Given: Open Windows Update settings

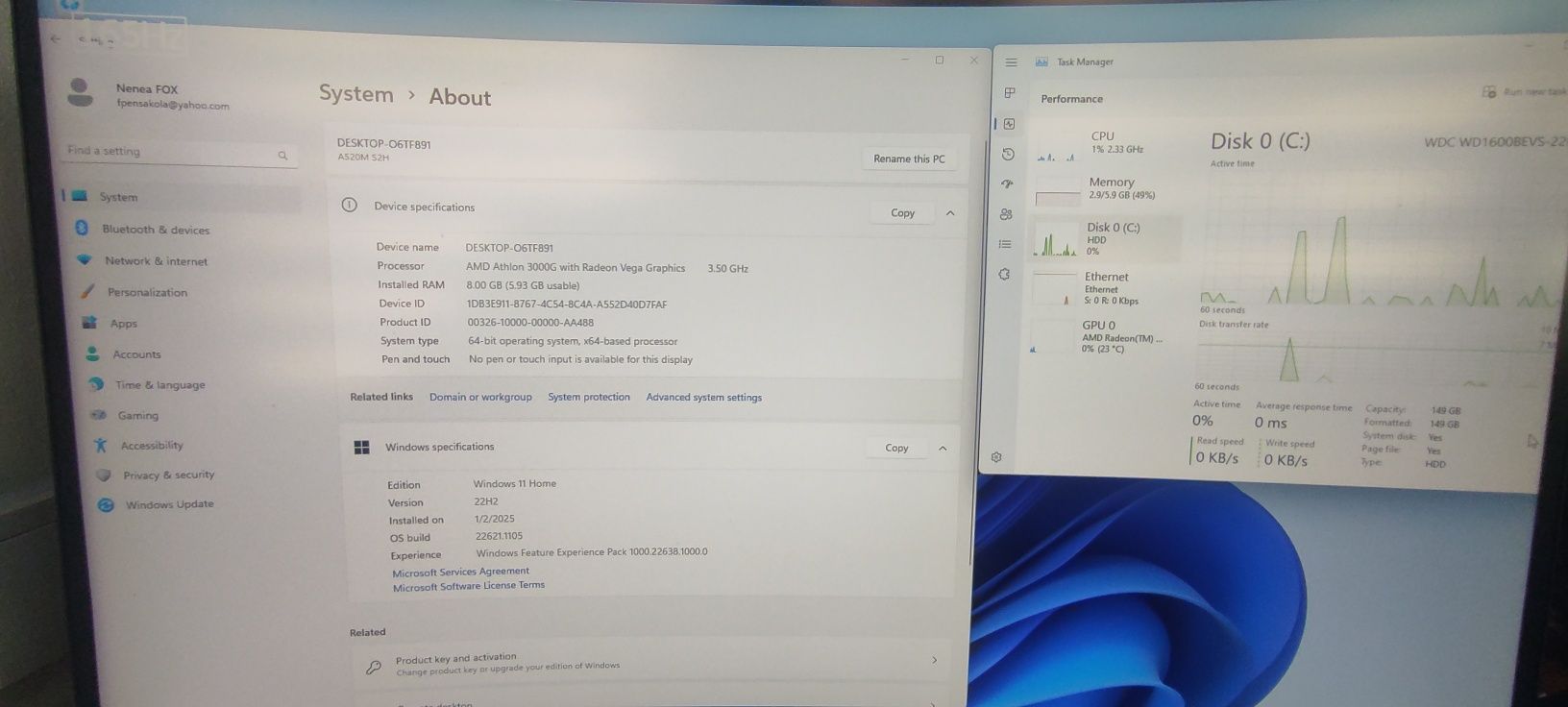Looking at the screenshot, I should point(169,504).
